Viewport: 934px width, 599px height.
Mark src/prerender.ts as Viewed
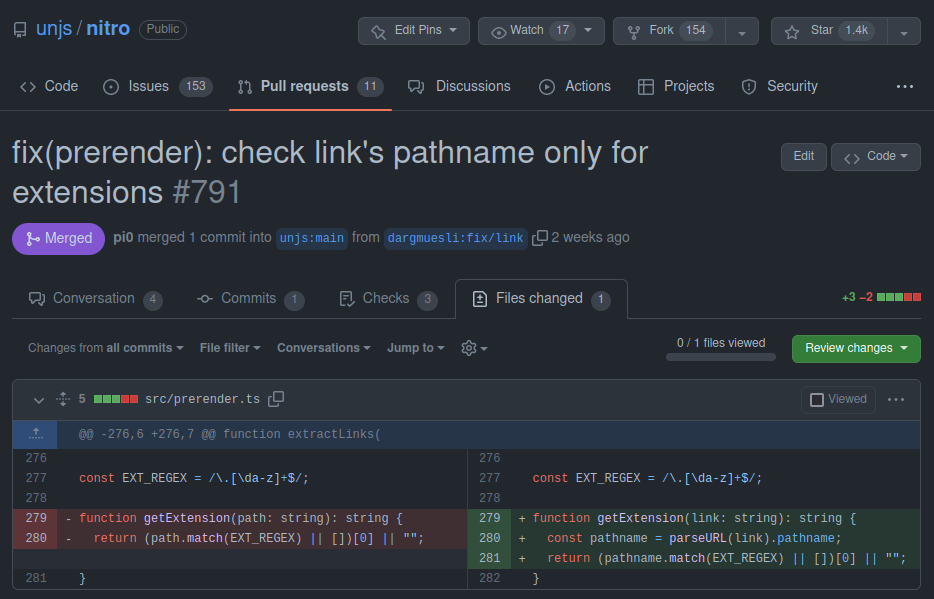pos(838,400)
